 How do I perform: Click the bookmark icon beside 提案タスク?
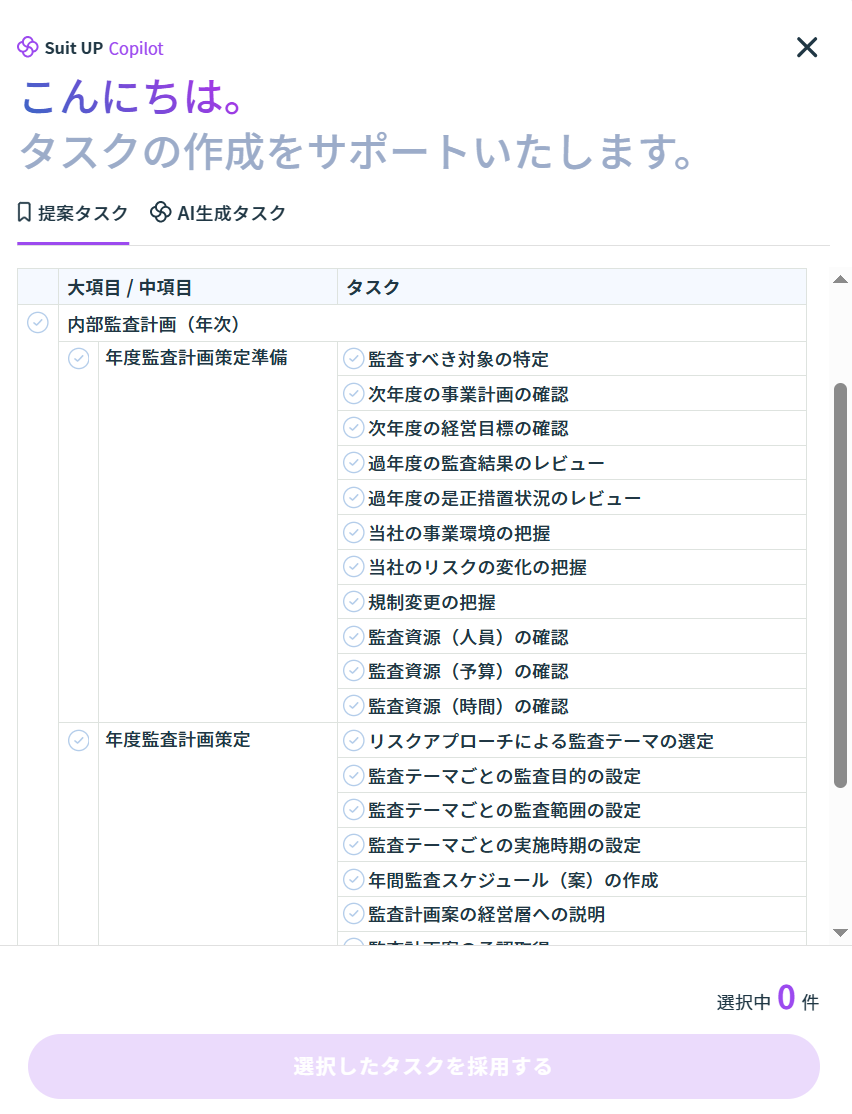(25, 212)
